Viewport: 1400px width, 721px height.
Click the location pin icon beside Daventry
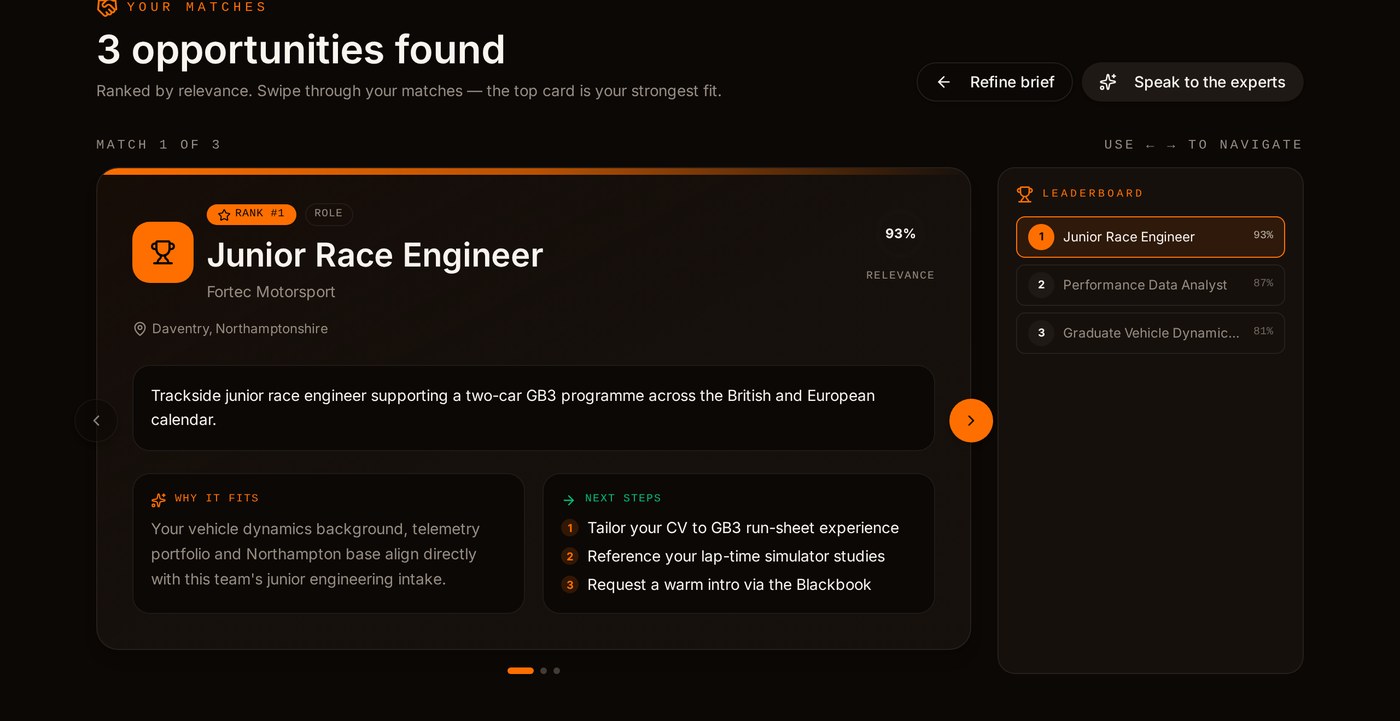140,329
